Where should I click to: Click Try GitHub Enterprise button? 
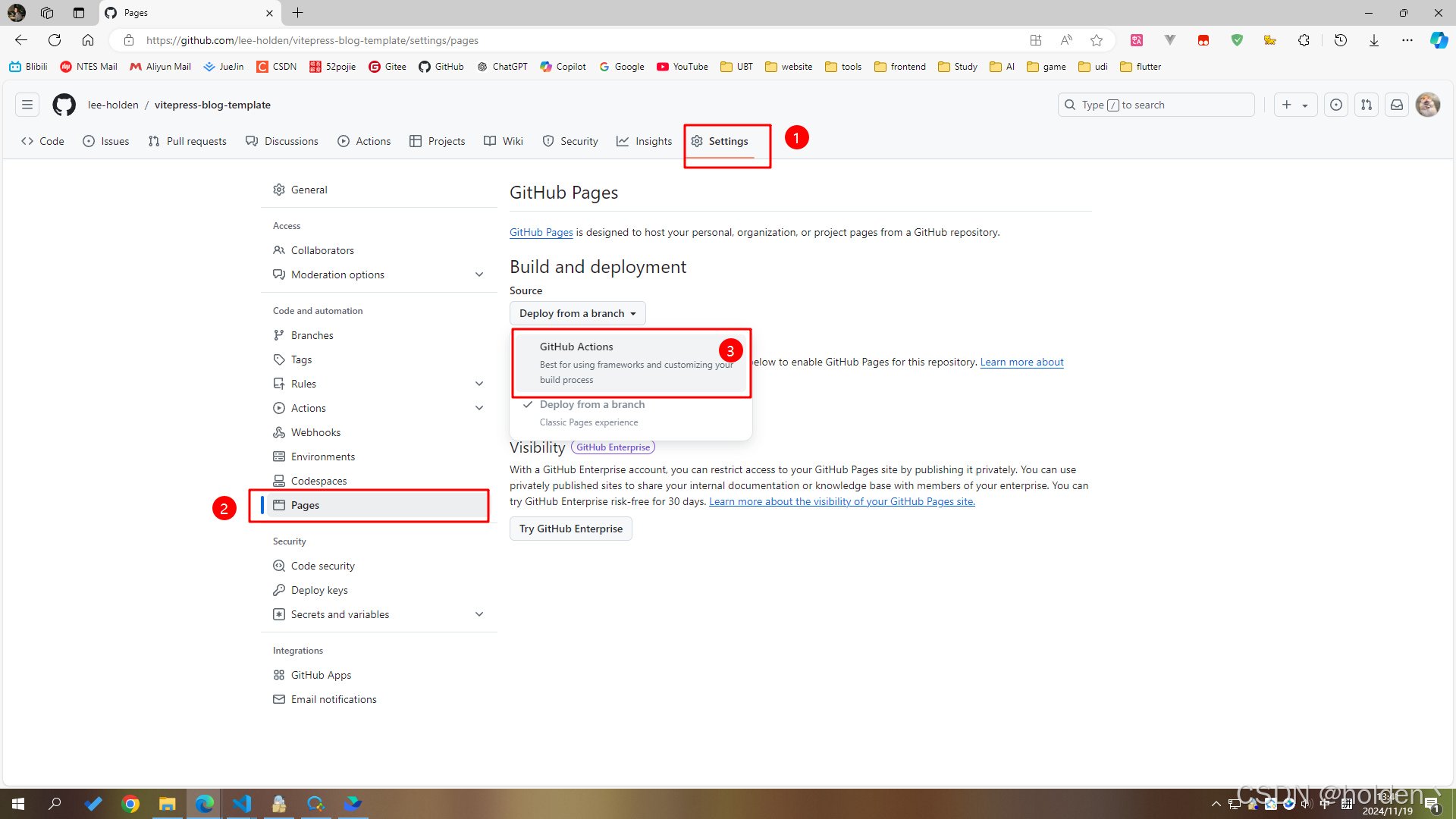570,528
